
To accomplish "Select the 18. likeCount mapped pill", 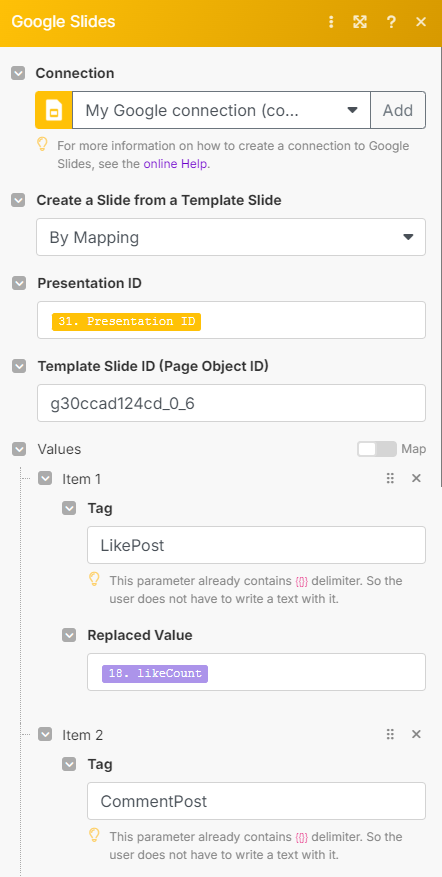I will pyautogui.click(x=155, y=673).
